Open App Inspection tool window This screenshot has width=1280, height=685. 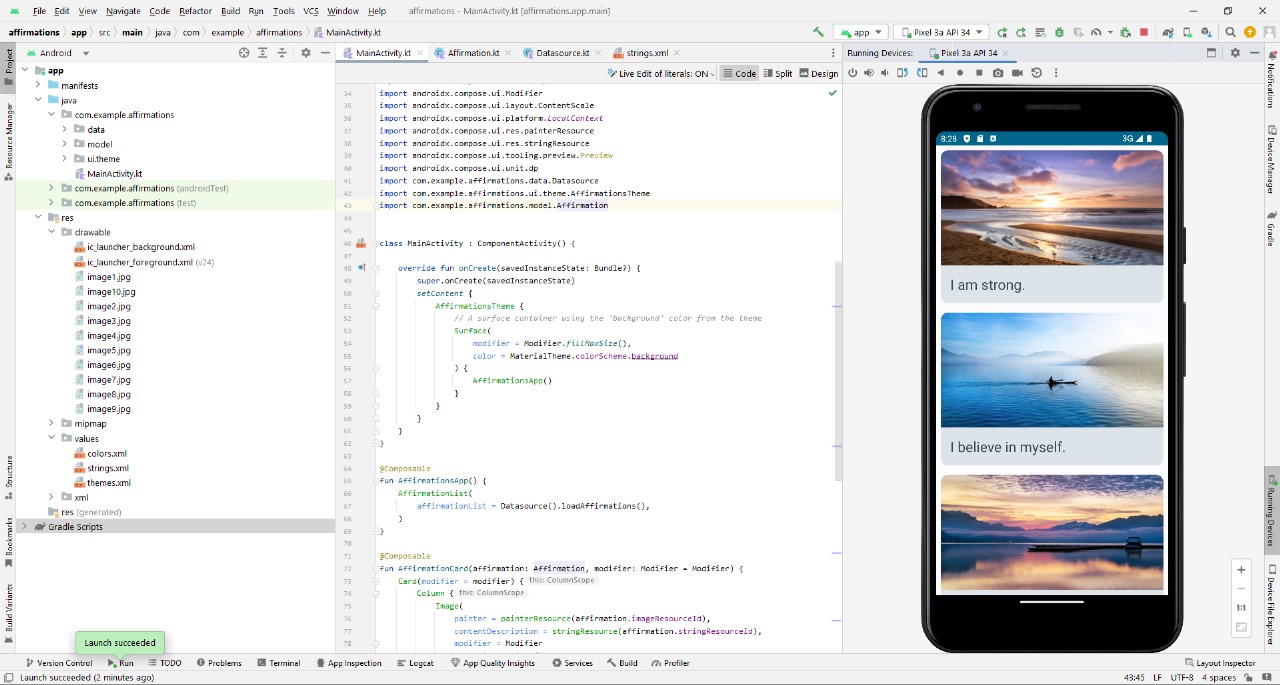pyautogui.click(x=348, y=663)
